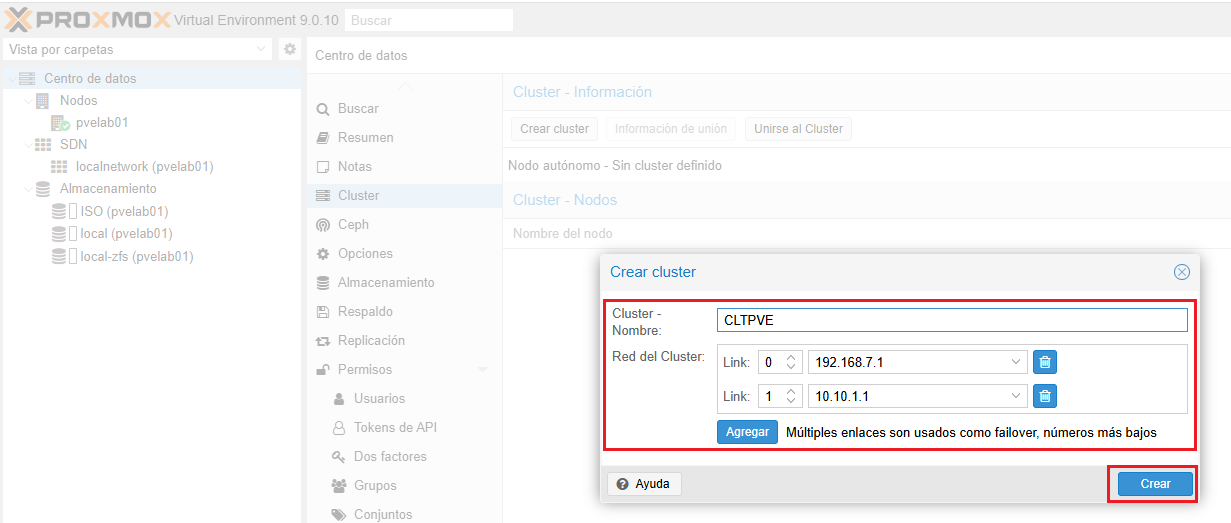Select localnetwork (pvelab01) in tree
The width and height of the screenshot is (1231, 523).
[144, 166]
